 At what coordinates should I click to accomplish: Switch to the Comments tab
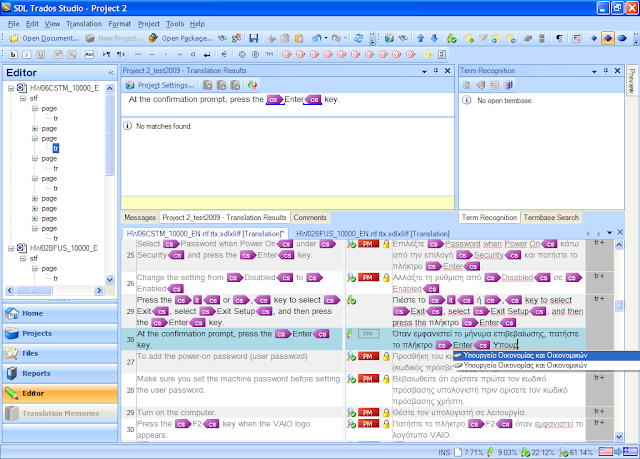310,217
